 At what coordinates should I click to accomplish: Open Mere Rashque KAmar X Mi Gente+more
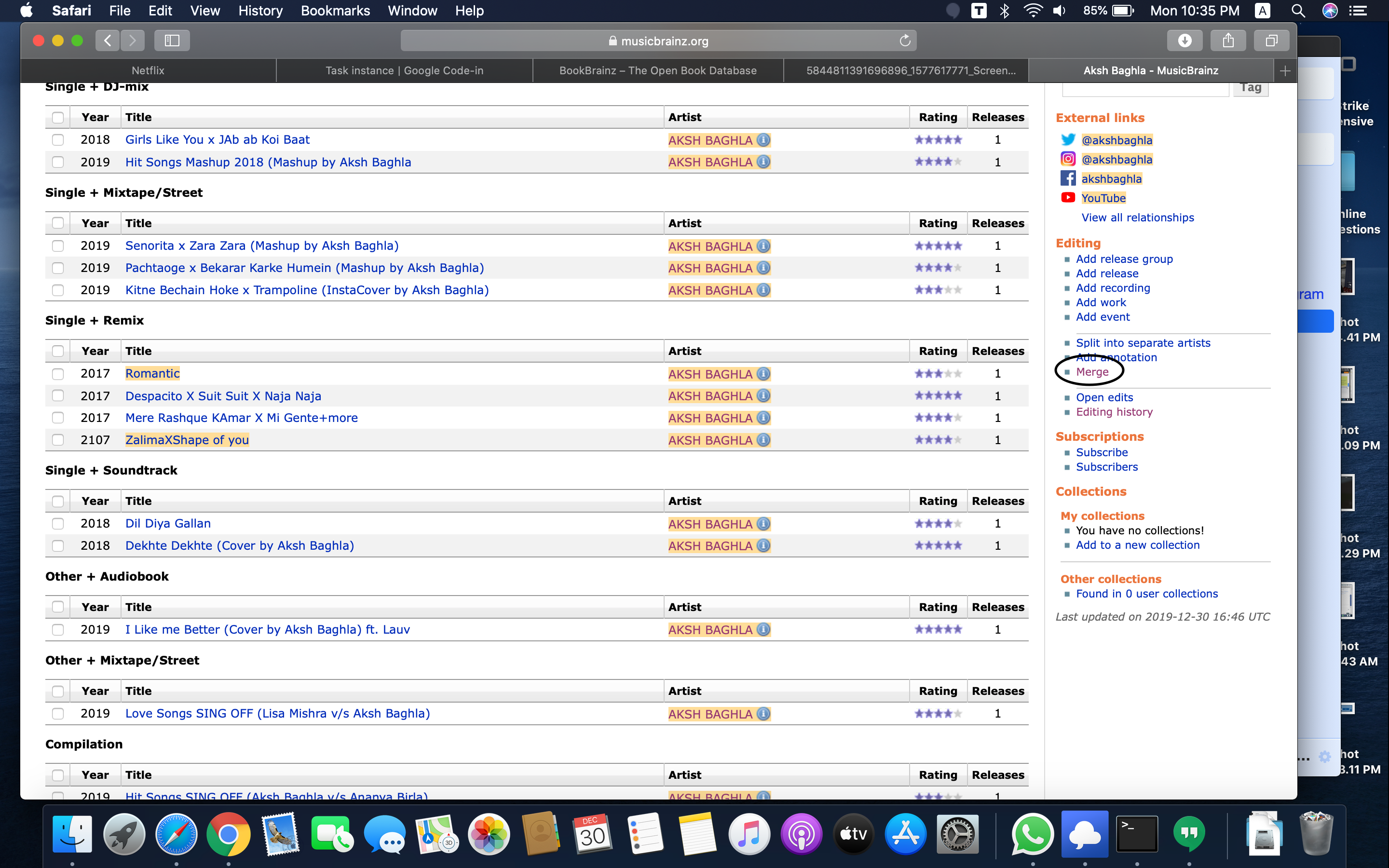pos(241,418)
